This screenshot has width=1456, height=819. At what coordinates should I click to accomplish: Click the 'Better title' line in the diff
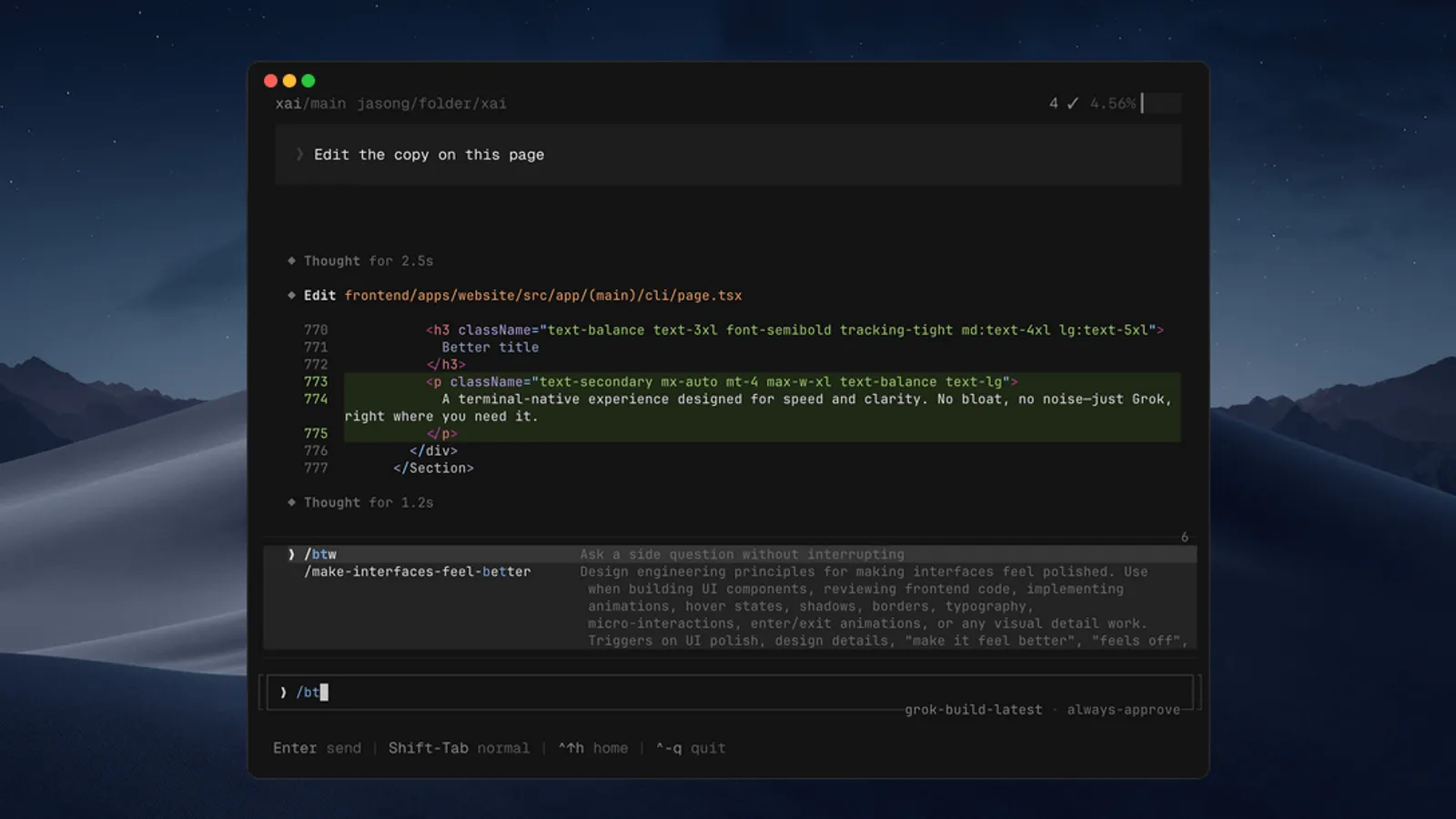490,348
